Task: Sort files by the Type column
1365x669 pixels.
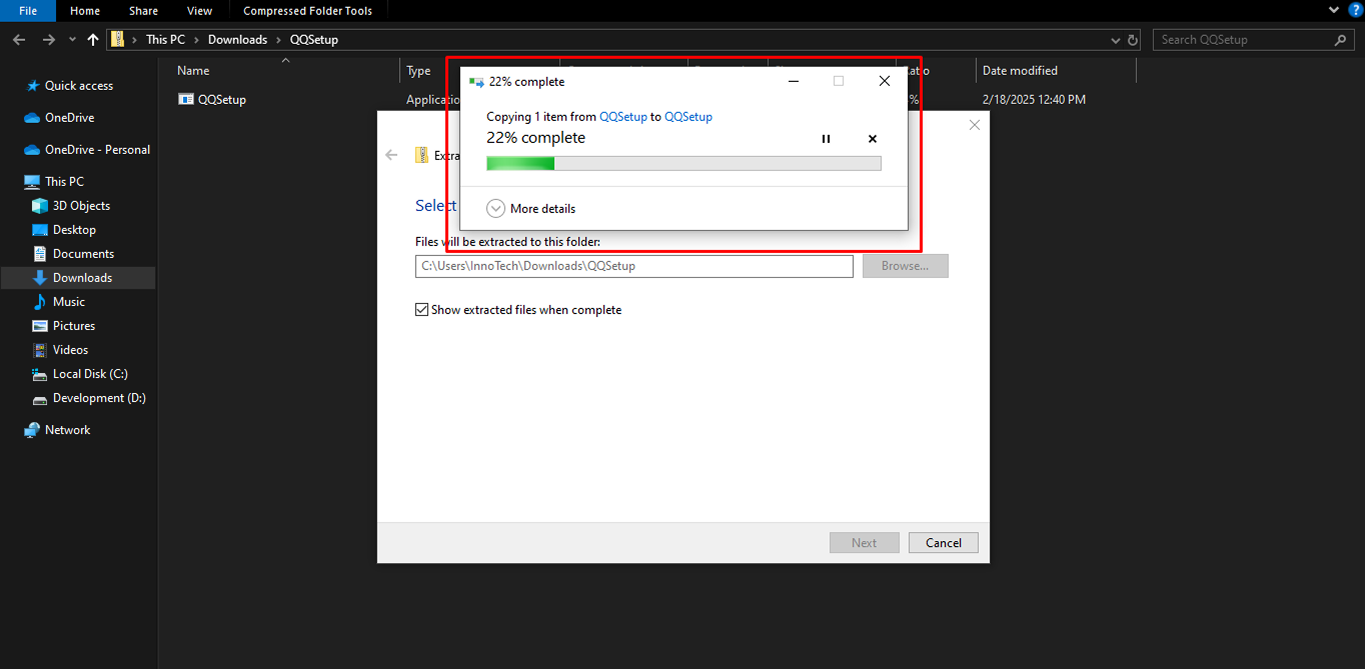Action: pyautogui.click(x=418, y=71)
